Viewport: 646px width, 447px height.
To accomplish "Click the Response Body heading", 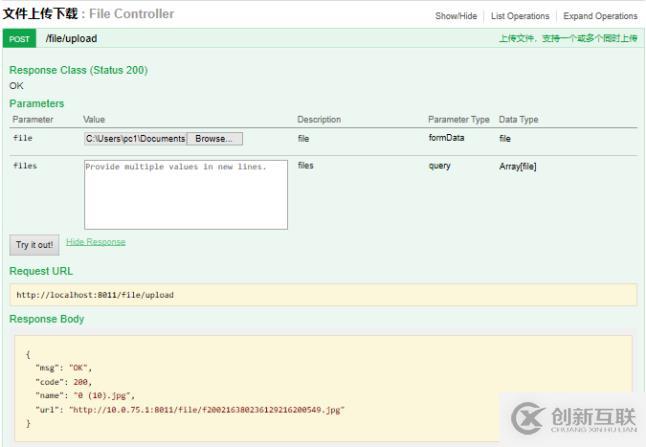I will 47,319.
